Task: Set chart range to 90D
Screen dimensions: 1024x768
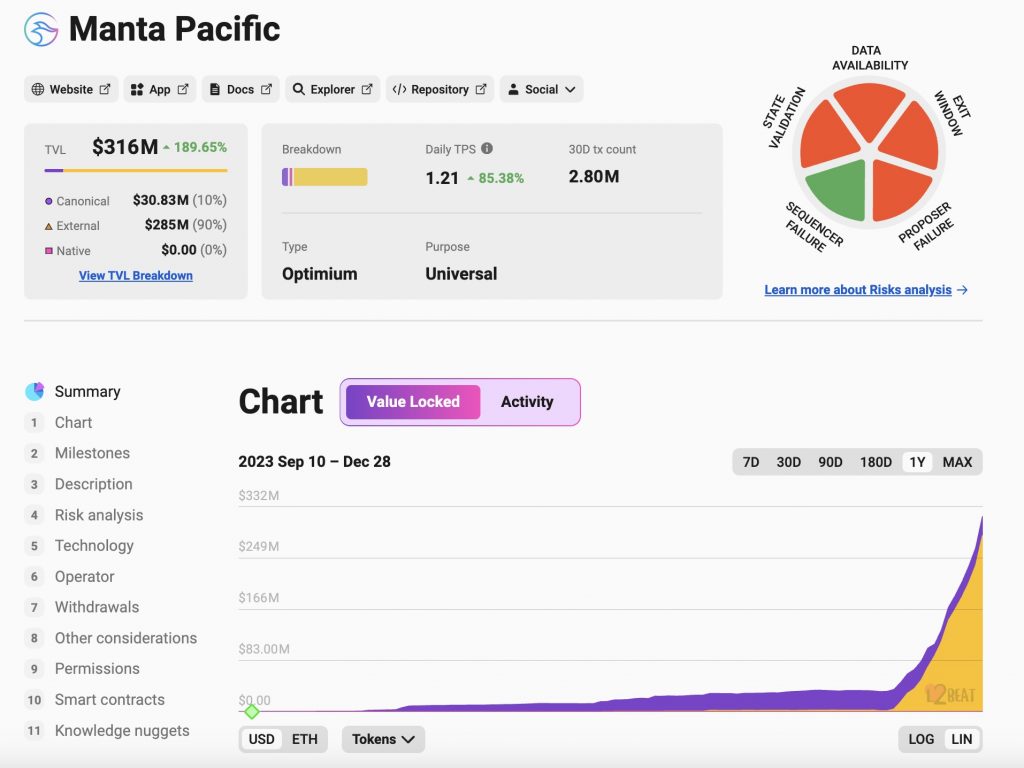Action: tap(830, 462)
